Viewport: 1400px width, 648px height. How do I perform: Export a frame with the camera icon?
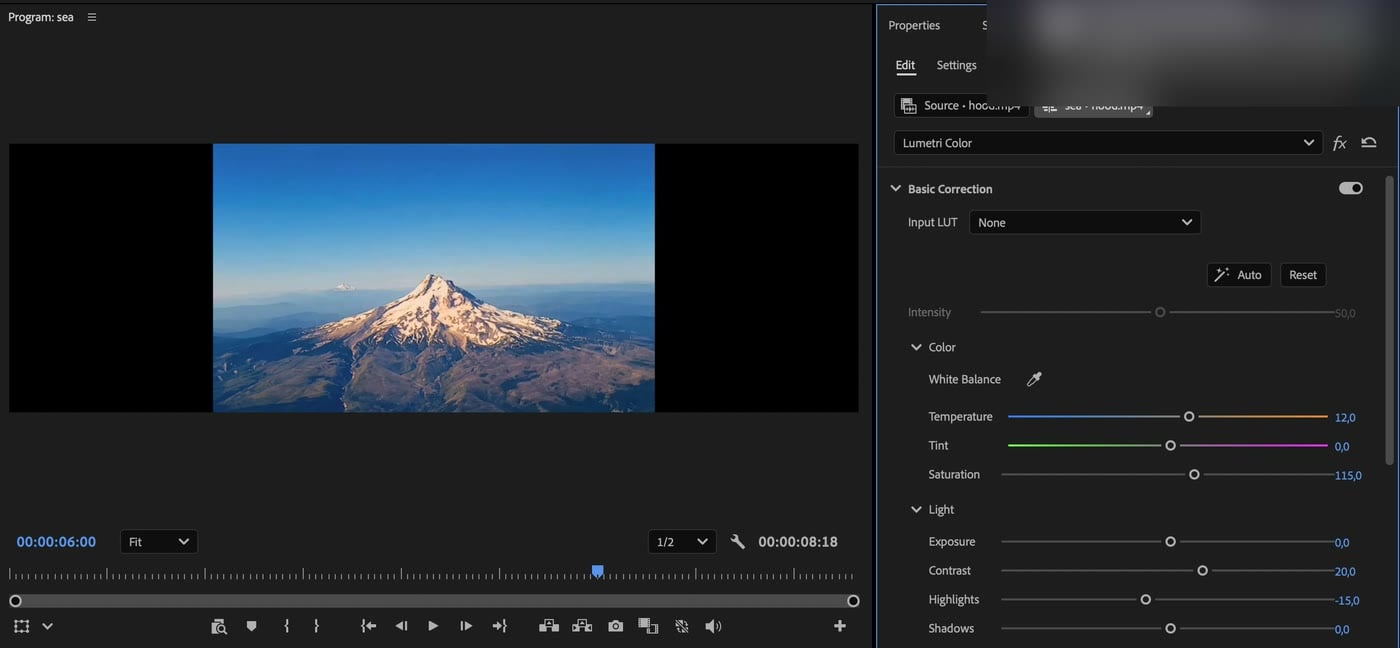[x=615, y=626]
